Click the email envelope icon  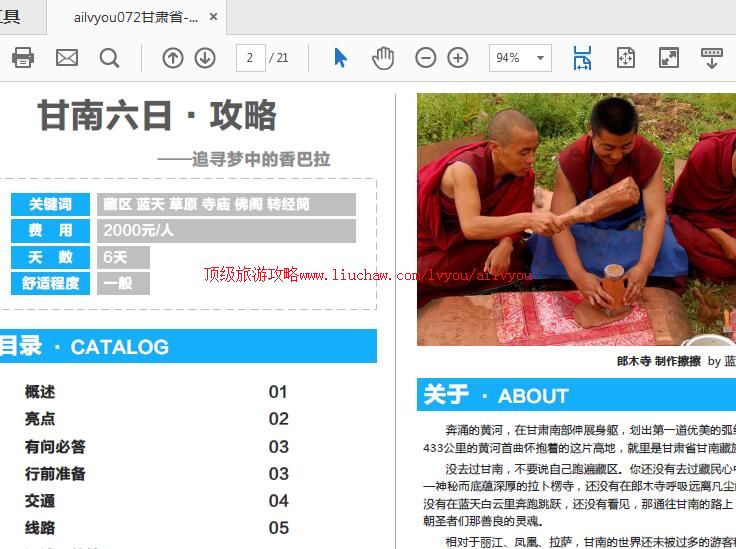click(66, 58)
